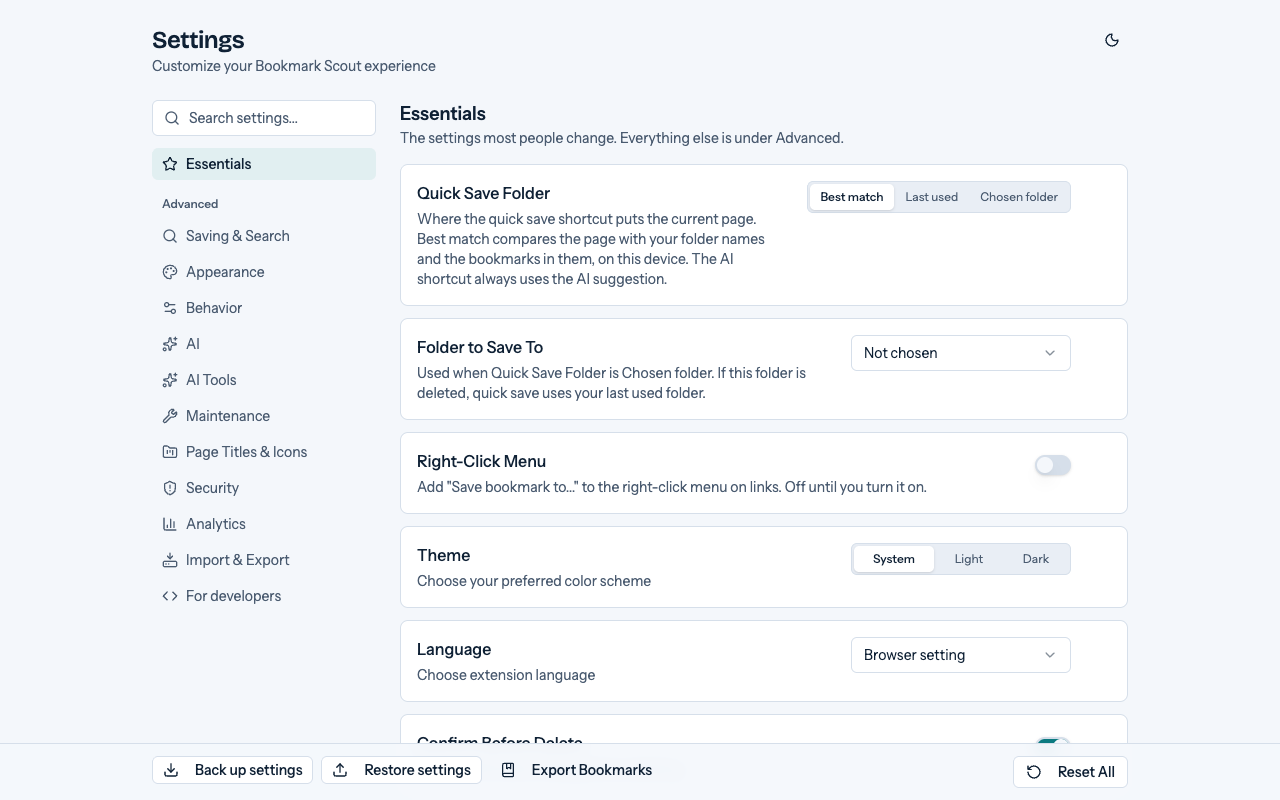Go to Saving & Search settings
Screen dimensions: 1280x800
[x=264, y=236]
